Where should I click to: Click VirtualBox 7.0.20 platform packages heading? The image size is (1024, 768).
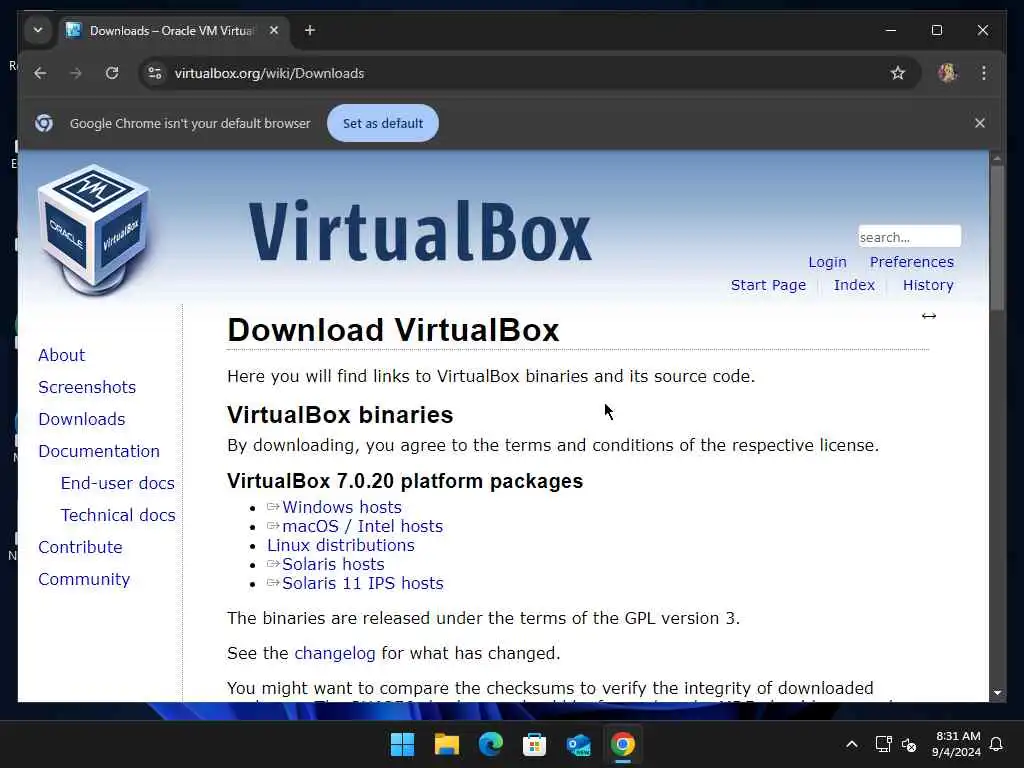405,481
